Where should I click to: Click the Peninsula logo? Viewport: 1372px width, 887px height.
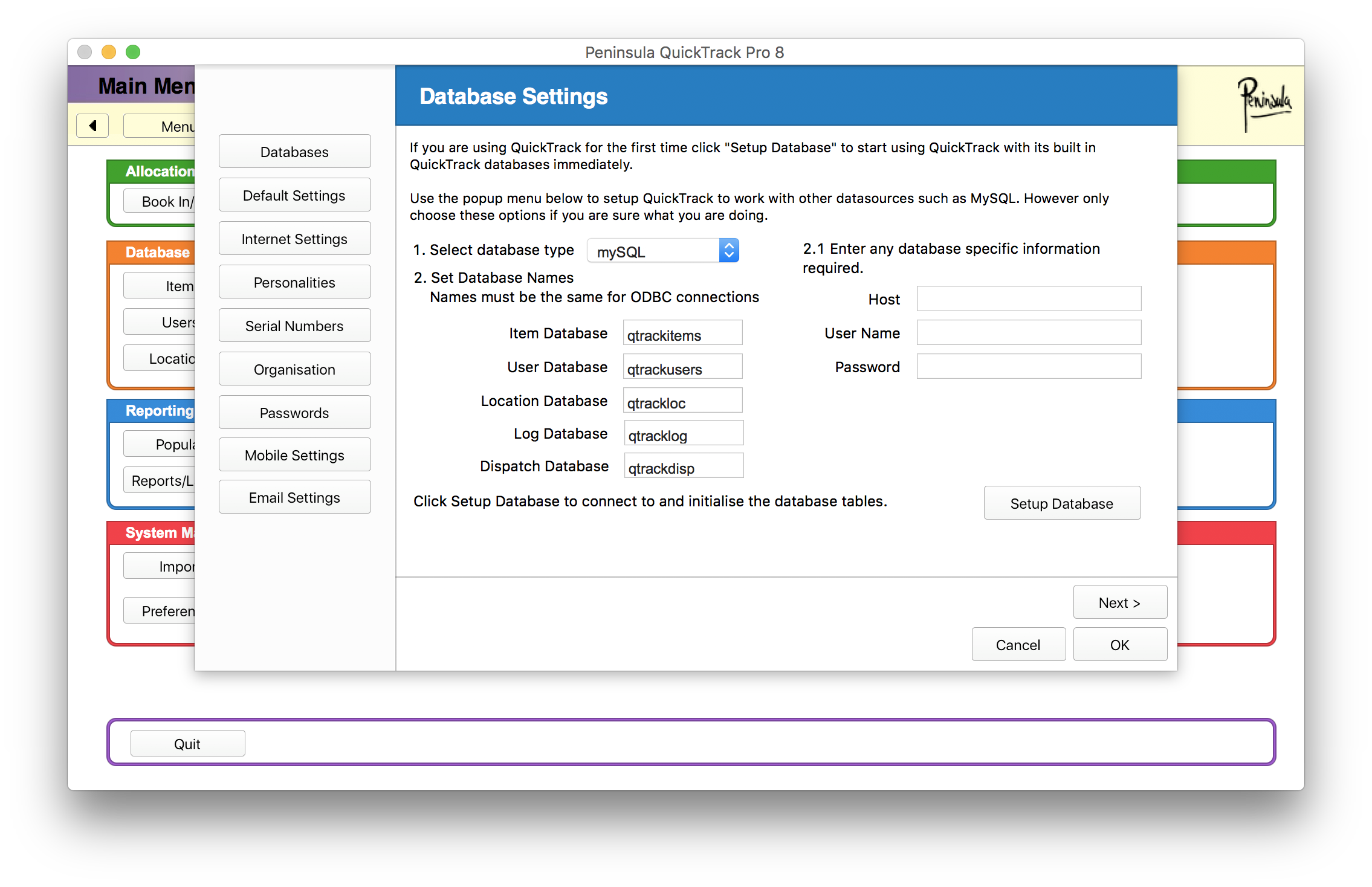point(1264,103)
